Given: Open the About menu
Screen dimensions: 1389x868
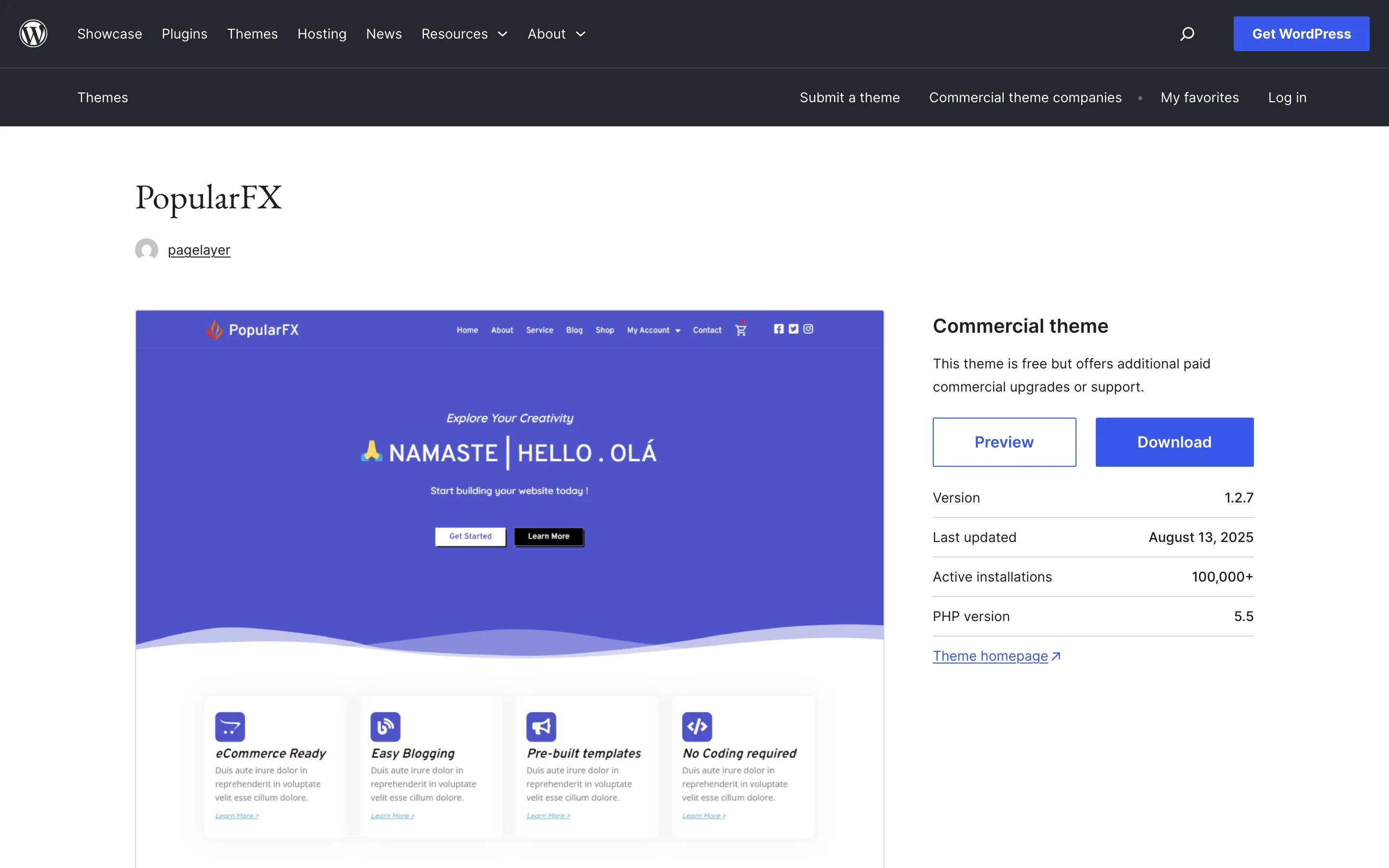Looking at the screenshot, I should [x=546, y=34].
